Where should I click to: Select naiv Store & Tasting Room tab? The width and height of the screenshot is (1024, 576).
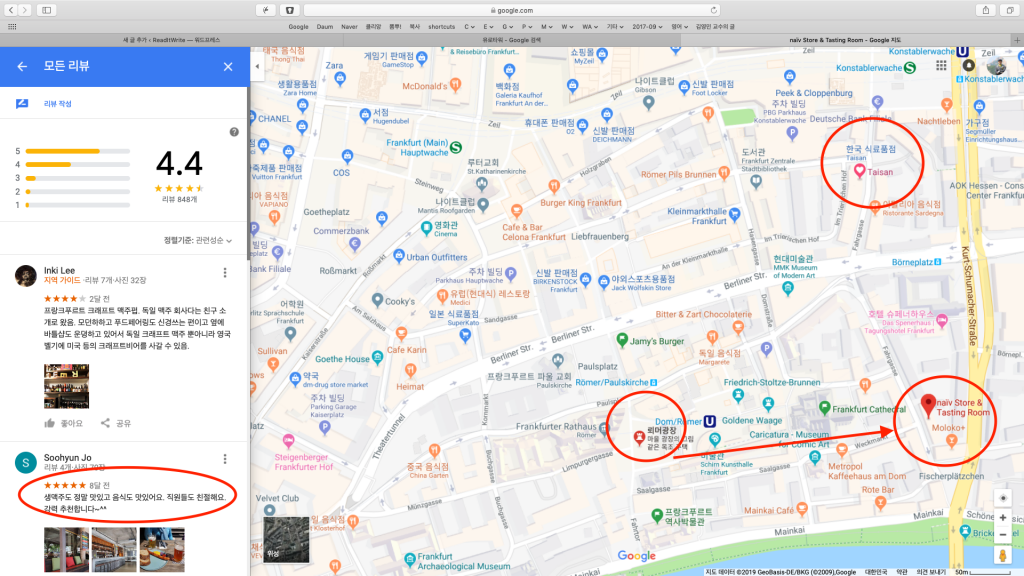pyautogui.click(x=844, y=40)
